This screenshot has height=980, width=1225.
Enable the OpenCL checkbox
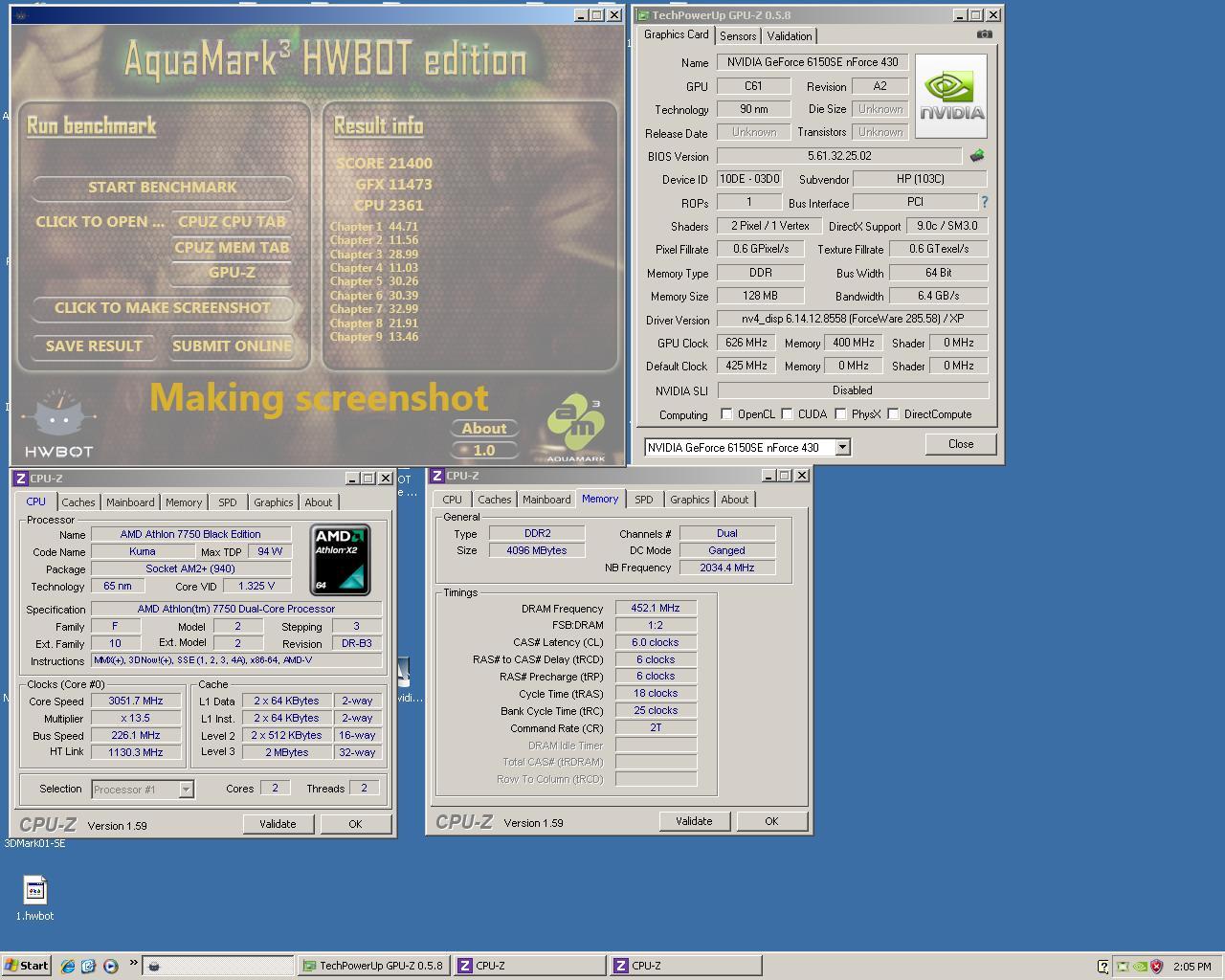point(726,414)
